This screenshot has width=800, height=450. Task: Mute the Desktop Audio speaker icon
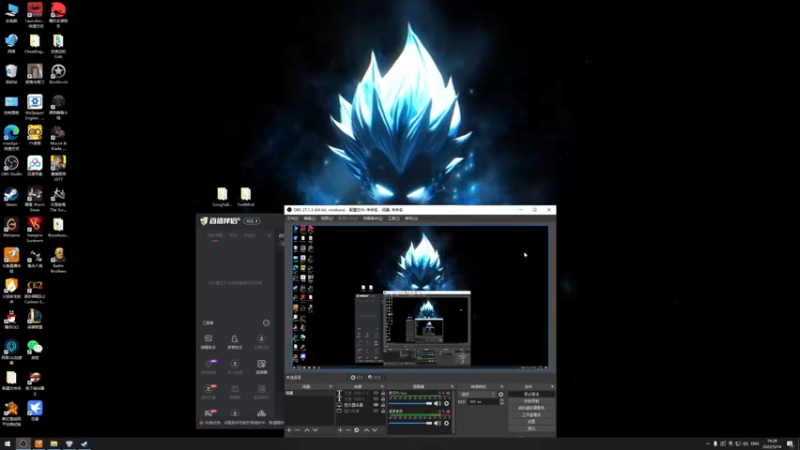437,423
